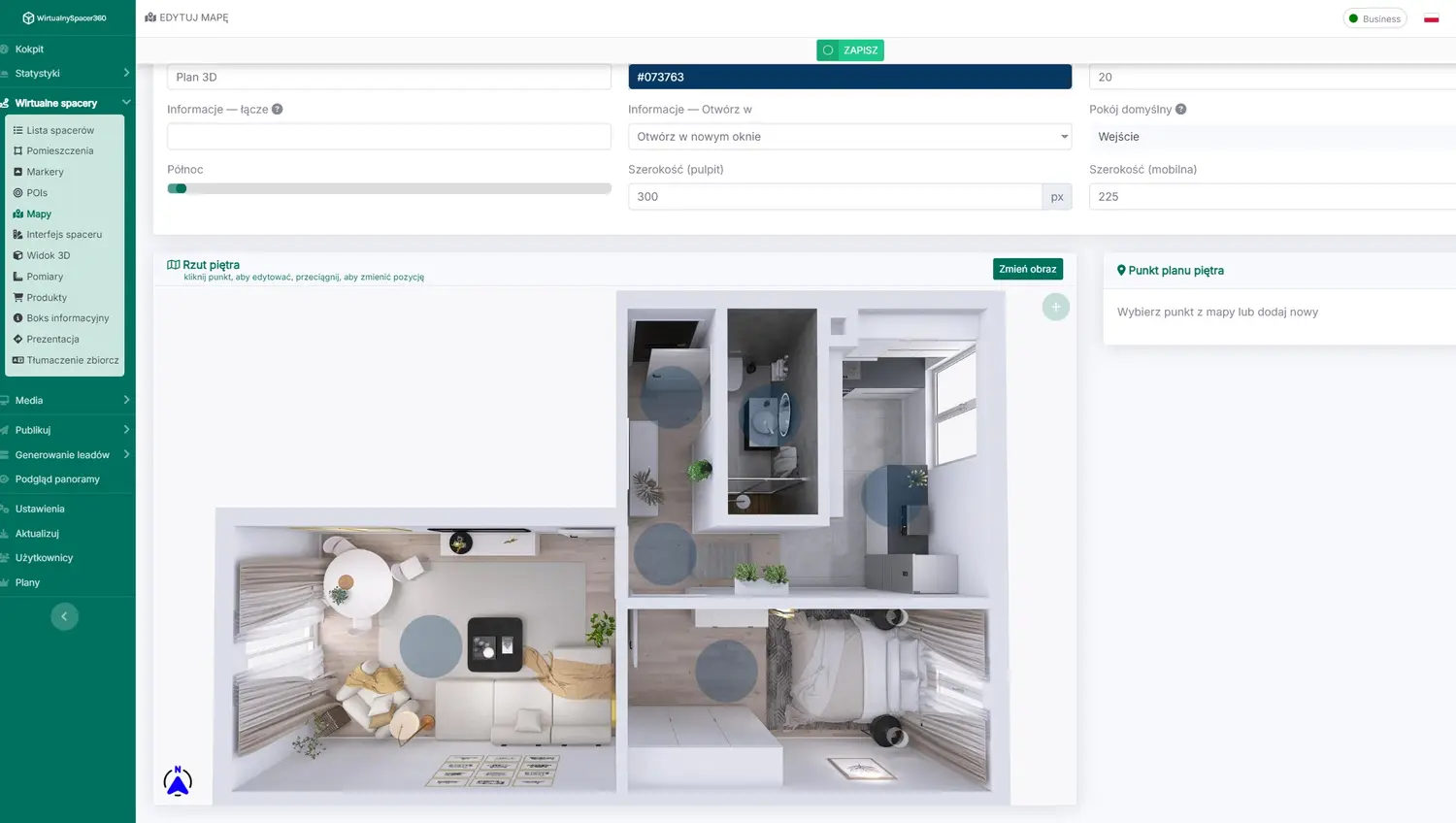Toggle the Business status badge

pyautogui.click(x=1374, y=18)
